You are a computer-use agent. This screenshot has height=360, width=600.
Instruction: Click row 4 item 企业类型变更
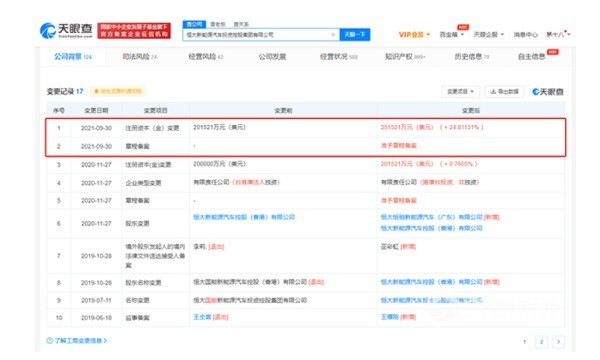coord(143,183)
